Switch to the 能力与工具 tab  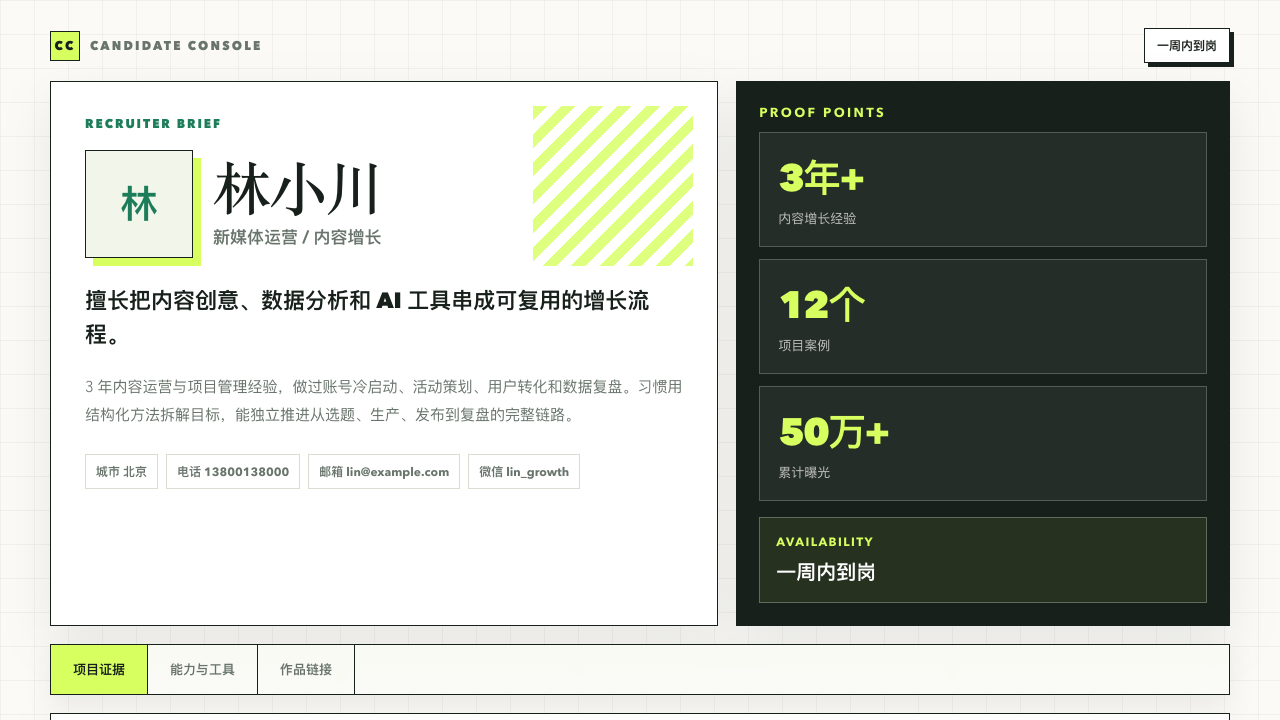203,670
